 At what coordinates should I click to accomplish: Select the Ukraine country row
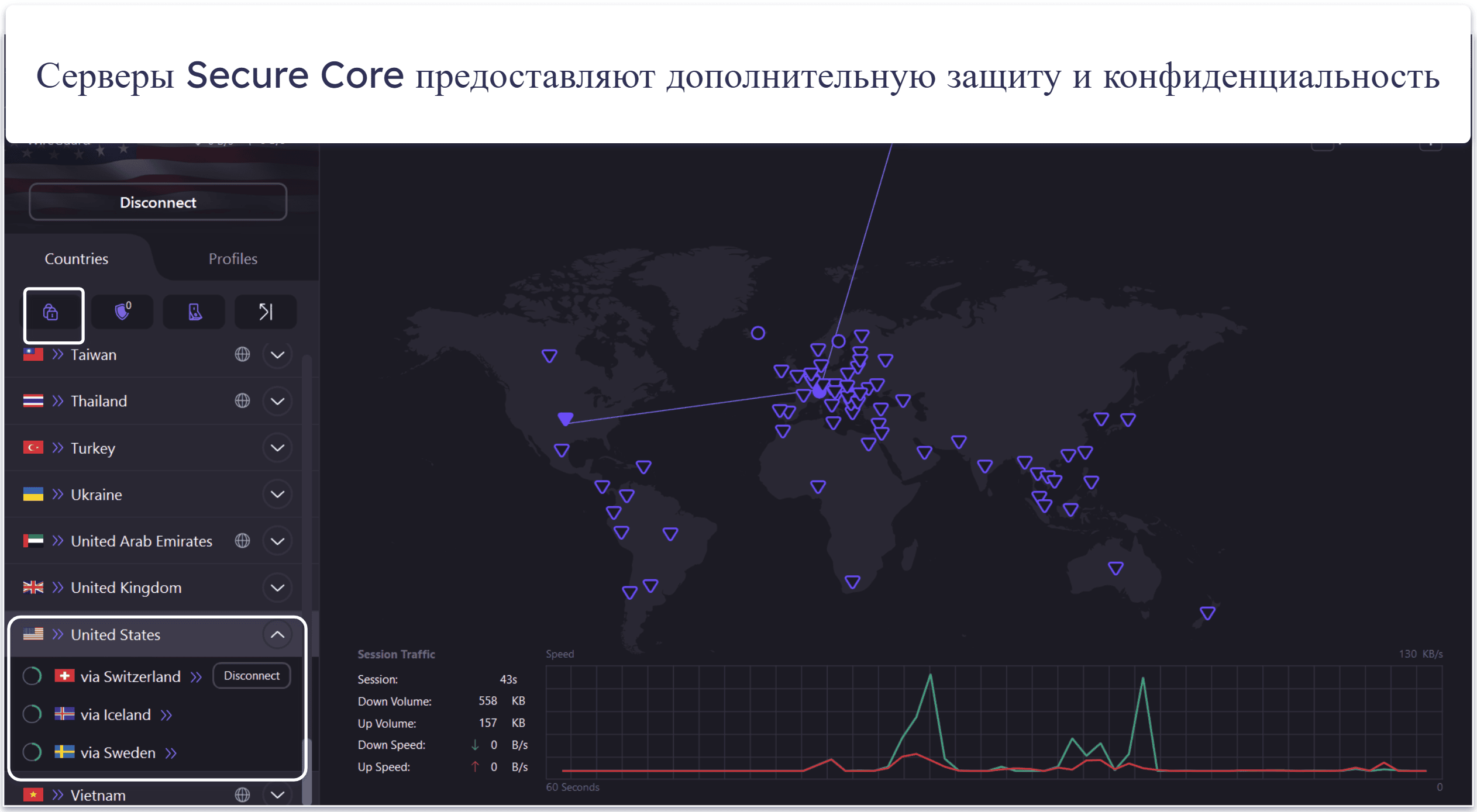click(x=153, y=495)
